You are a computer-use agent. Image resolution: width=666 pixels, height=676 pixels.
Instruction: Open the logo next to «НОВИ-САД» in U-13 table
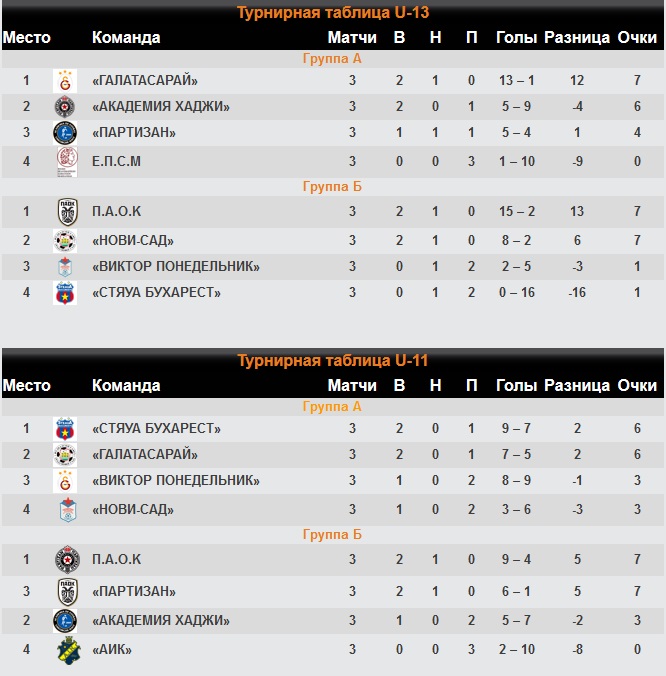pos(65,240)
